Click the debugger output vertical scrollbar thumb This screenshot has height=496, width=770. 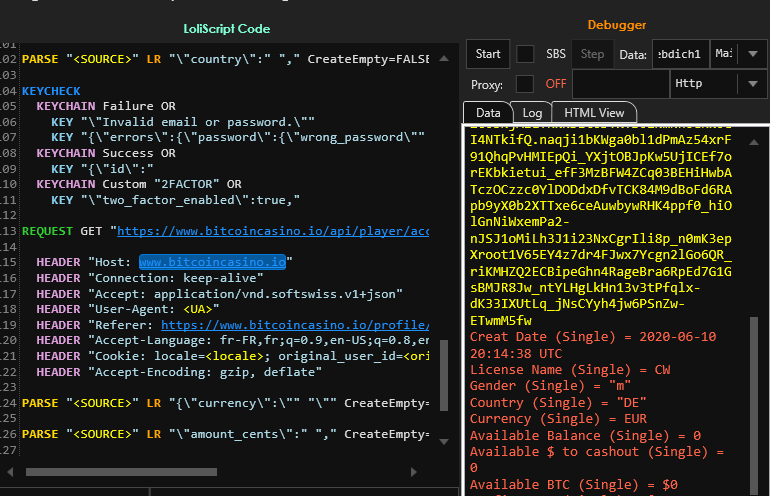pyautogui.click(x=754, y=406)
